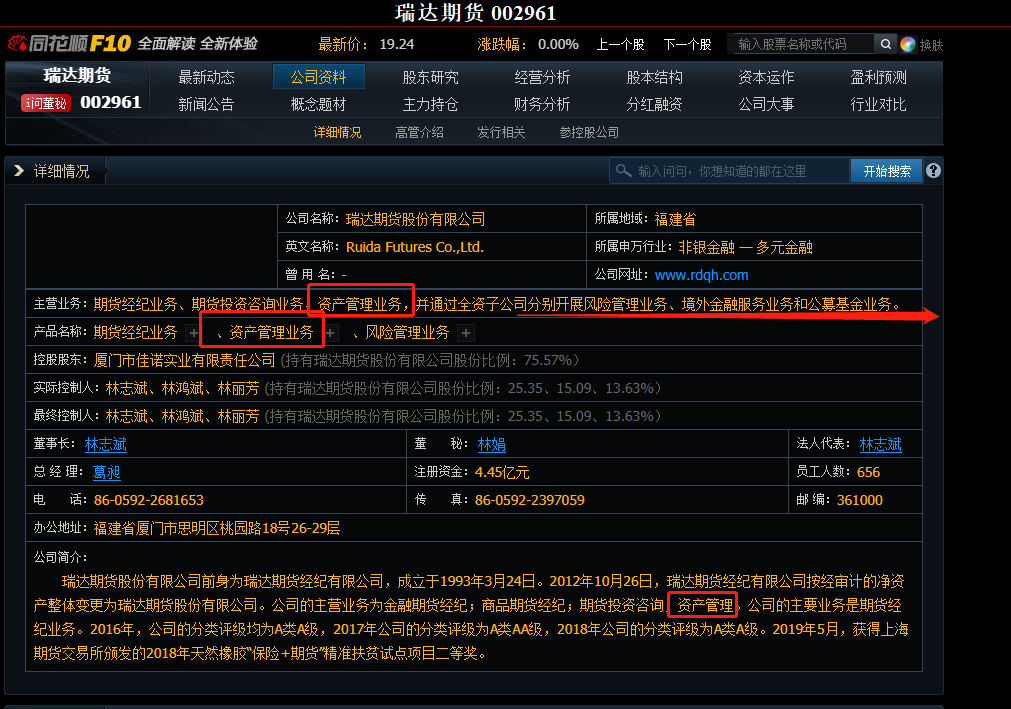Open the 概念题材 menu
The image size is (1011, 709).
pos(319,104)
